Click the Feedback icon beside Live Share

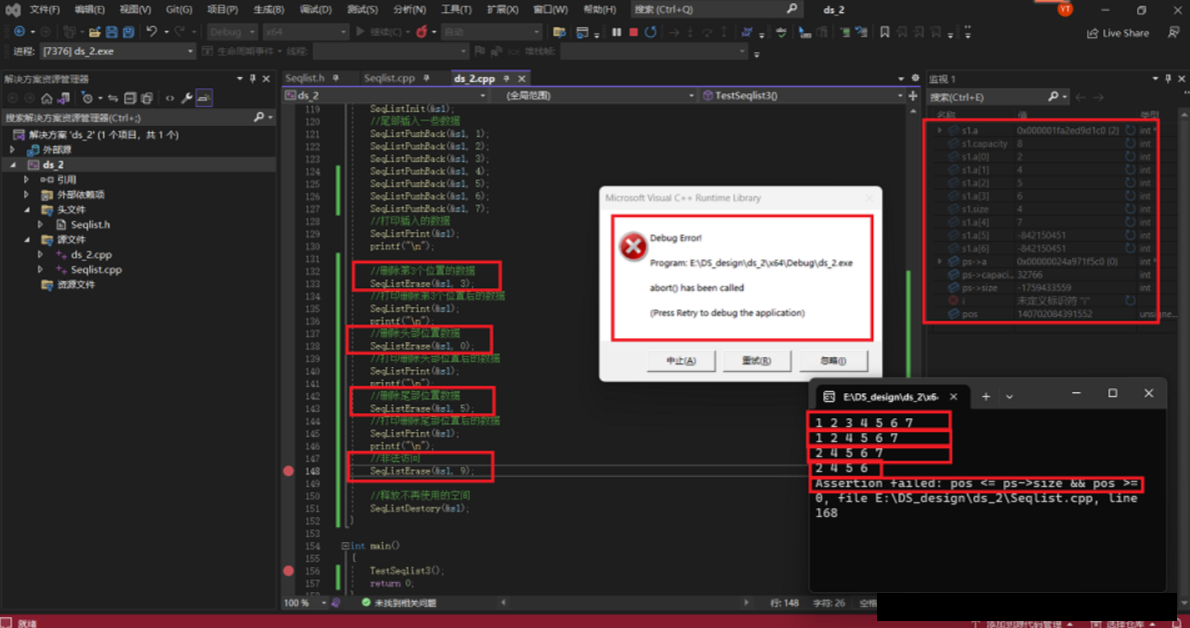pos(1173,33)
